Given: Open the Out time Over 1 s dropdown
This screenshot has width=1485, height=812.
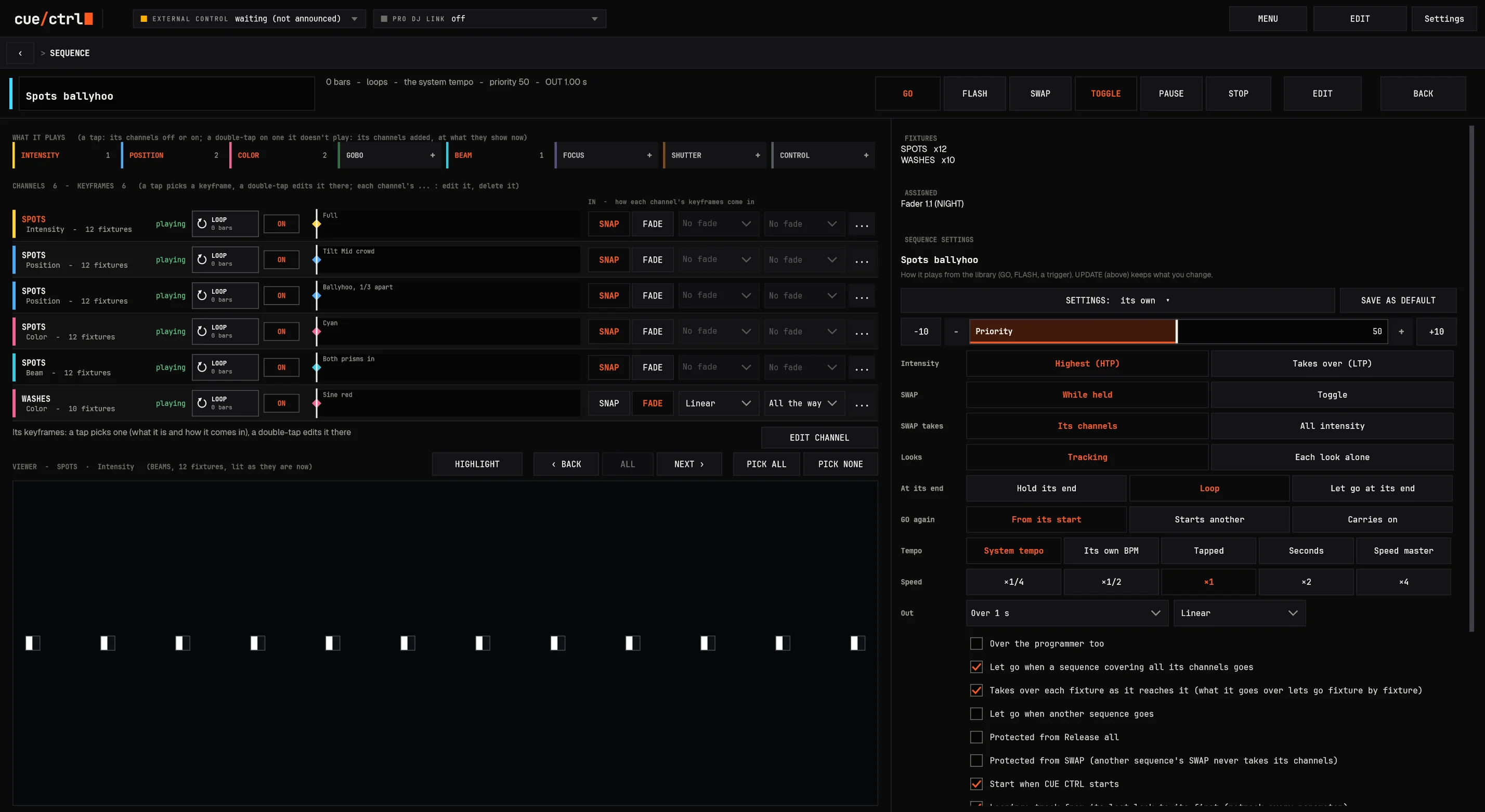Looking at the screenshot, I should coord(1066,613).
